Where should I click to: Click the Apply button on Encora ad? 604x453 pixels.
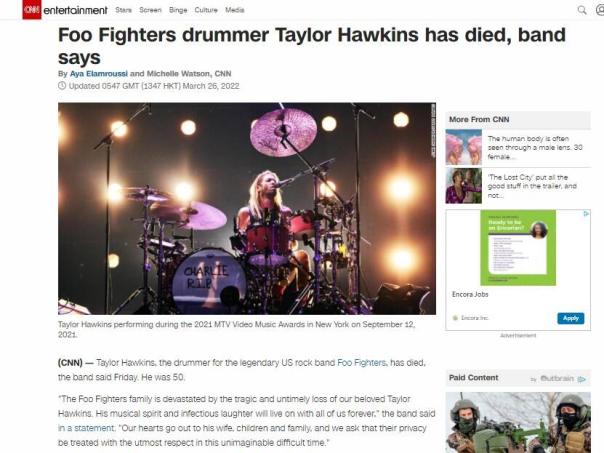click(570, 318)
